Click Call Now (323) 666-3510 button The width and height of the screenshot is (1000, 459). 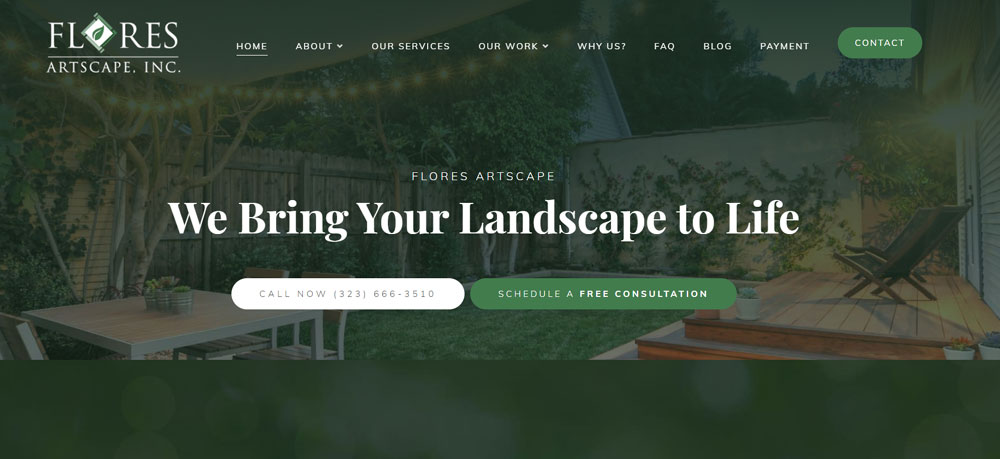348,294
